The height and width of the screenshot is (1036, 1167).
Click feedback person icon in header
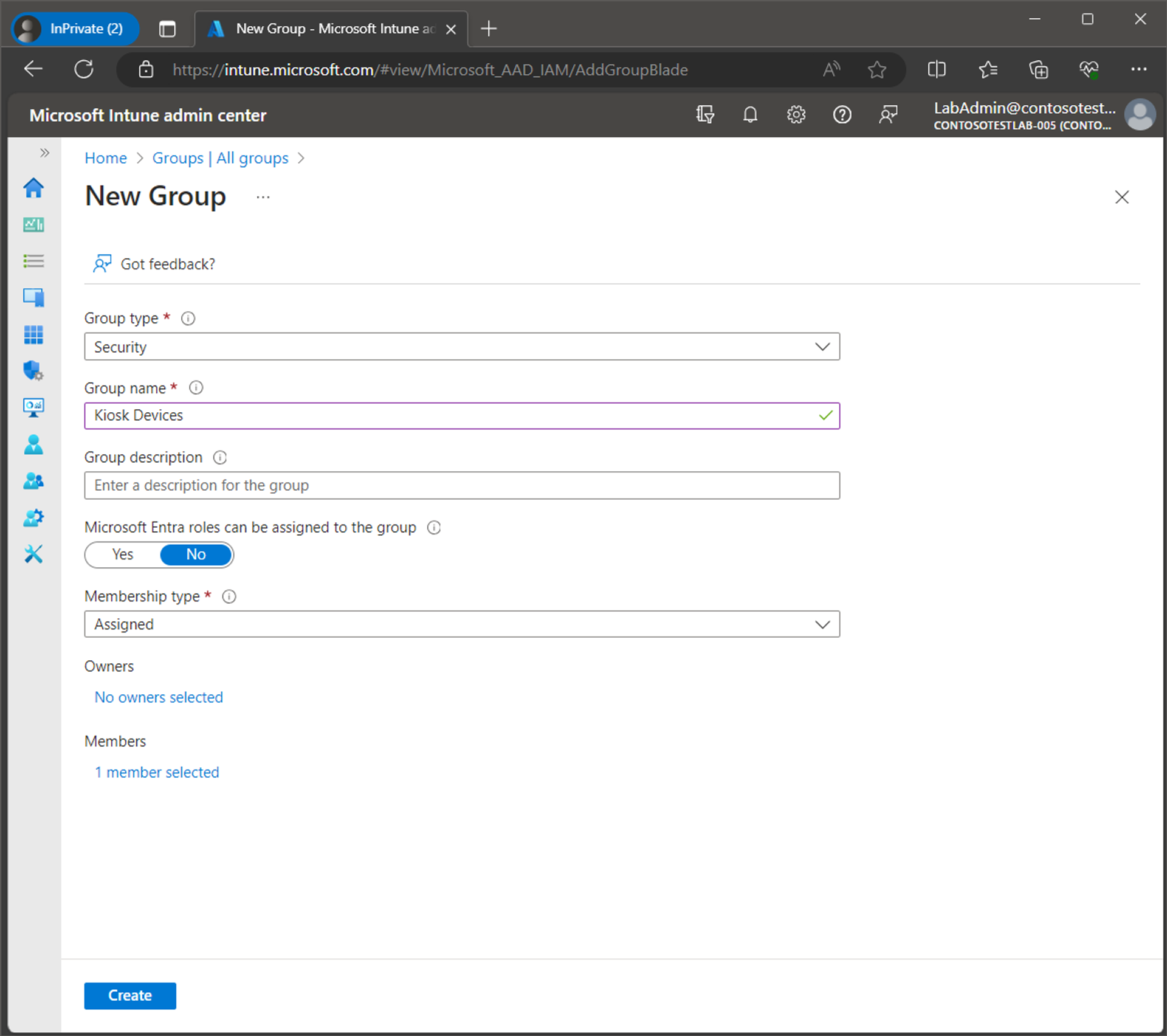tap(888, 115)
